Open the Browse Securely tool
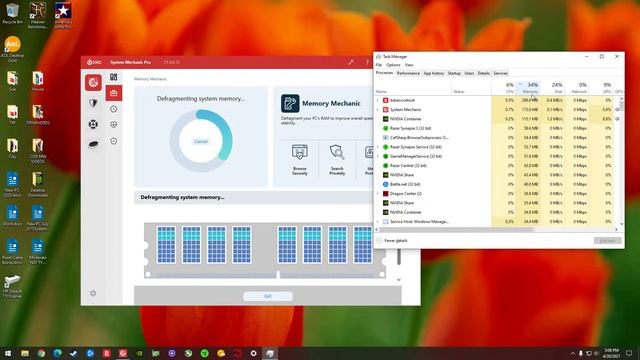640x360 pixels. coord(300,160)
